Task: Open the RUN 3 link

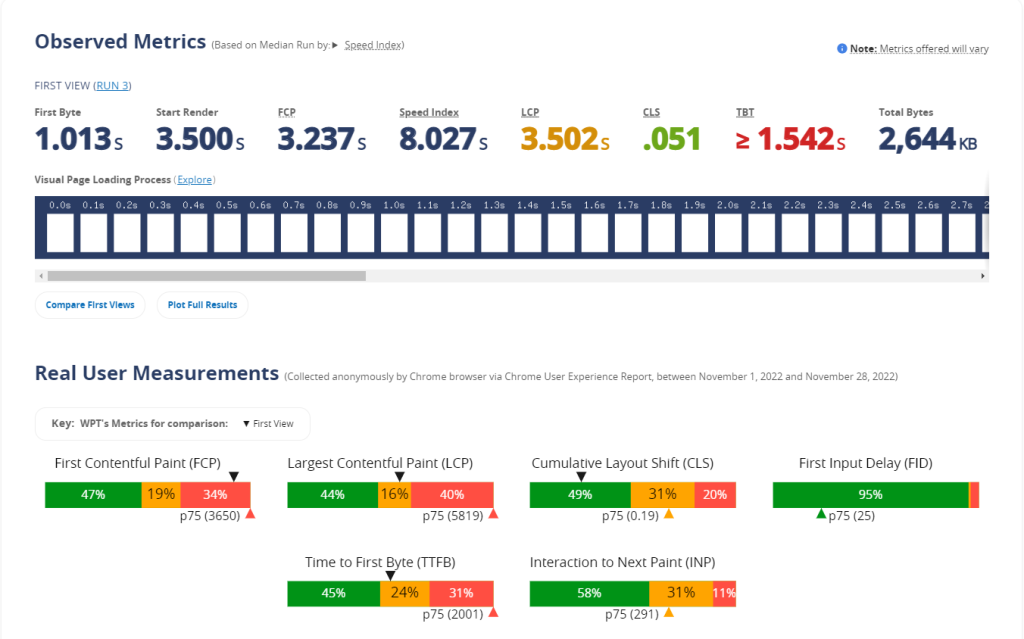Action: click(112, 86)
